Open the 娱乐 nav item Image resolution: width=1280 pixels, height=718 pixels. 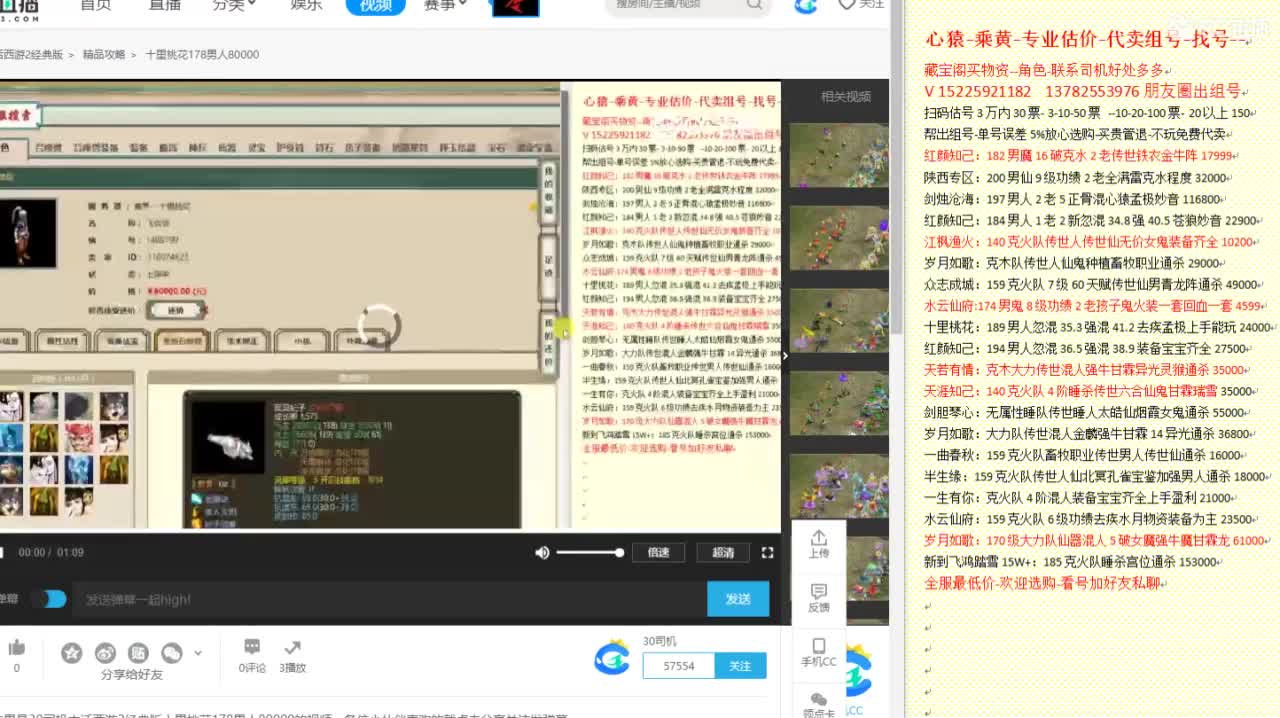pos(306,5)
